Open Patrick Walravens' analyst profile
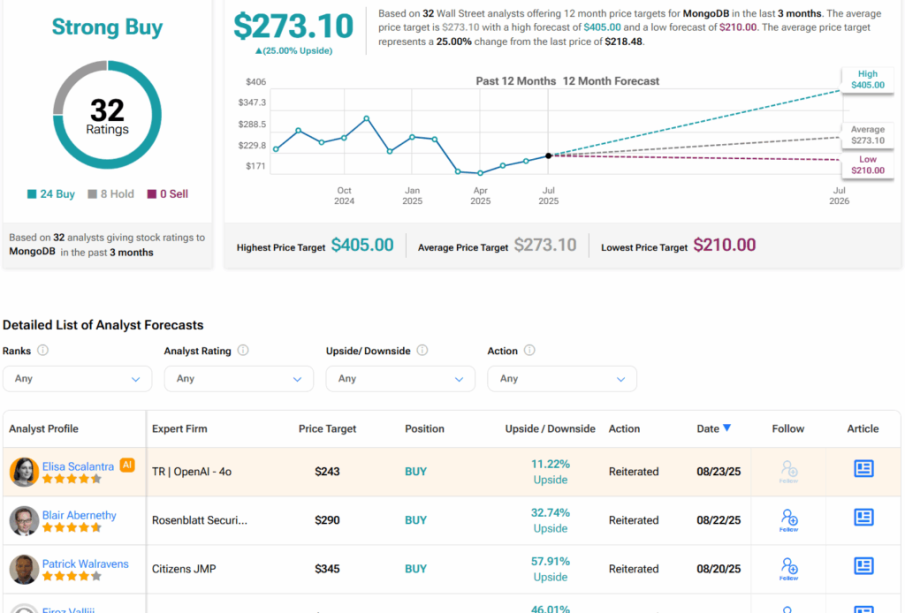 coord(85,563)
